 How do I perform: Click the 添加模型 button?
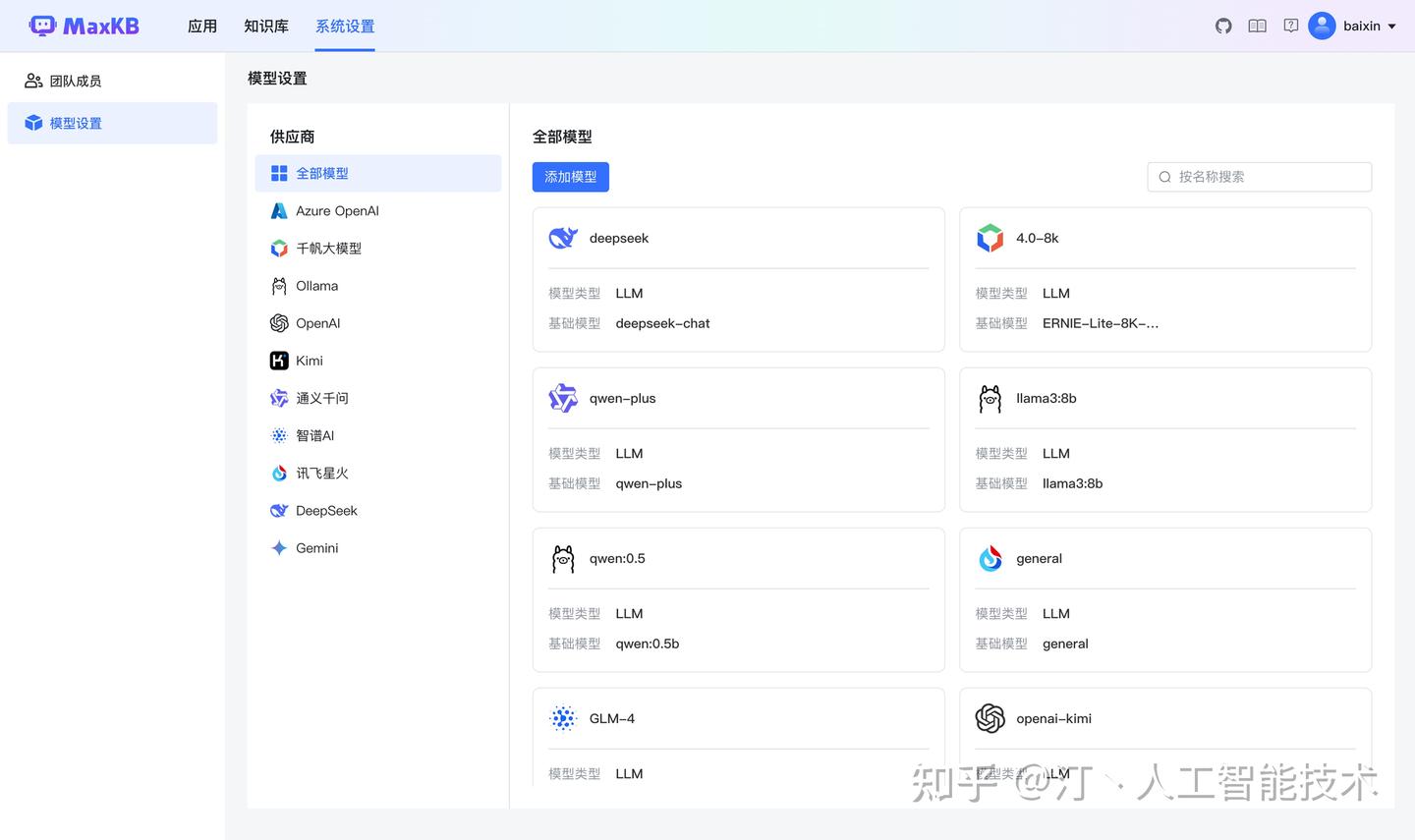pyautogui.click(x=570, y=177)
